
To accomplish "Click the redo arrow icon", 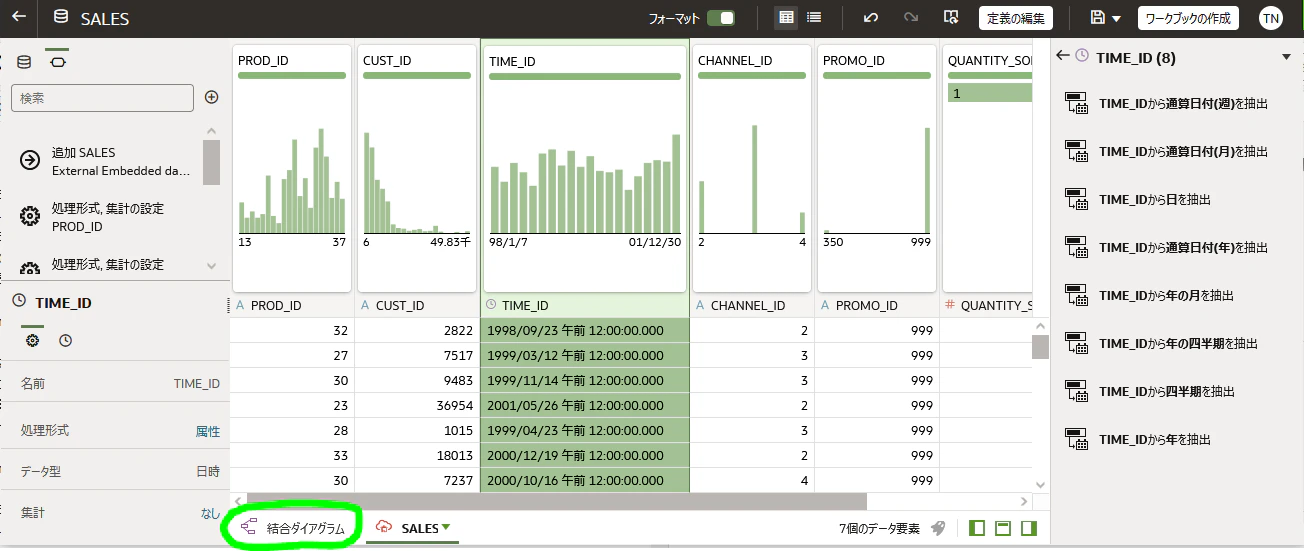I will [911, 18].
